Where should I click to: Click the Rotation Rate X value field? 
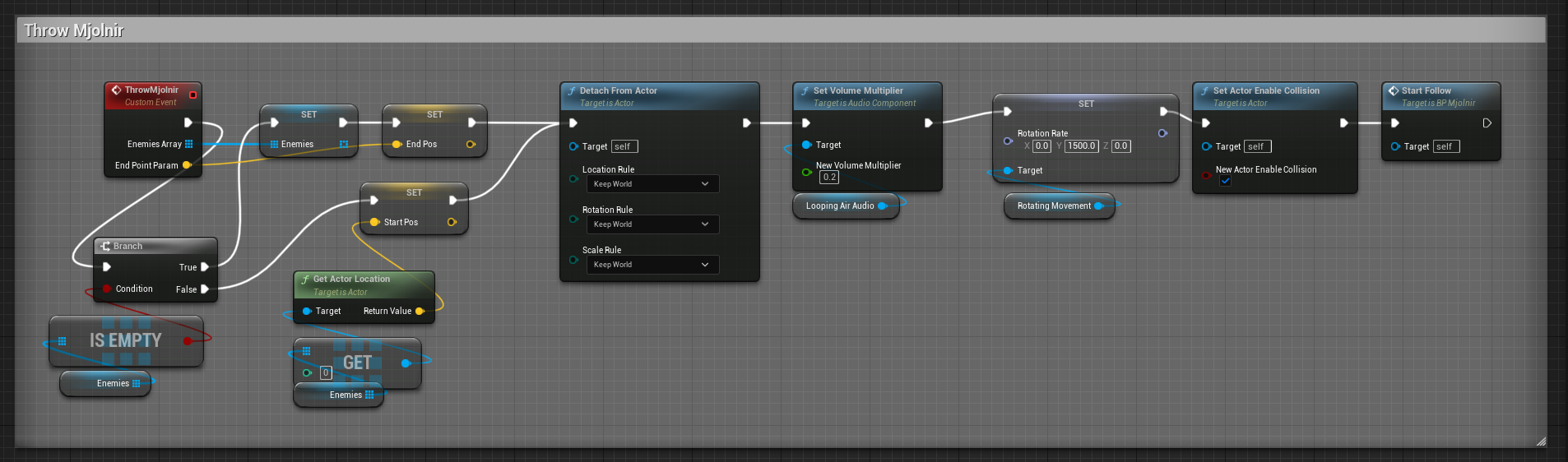coord(1042,146)
